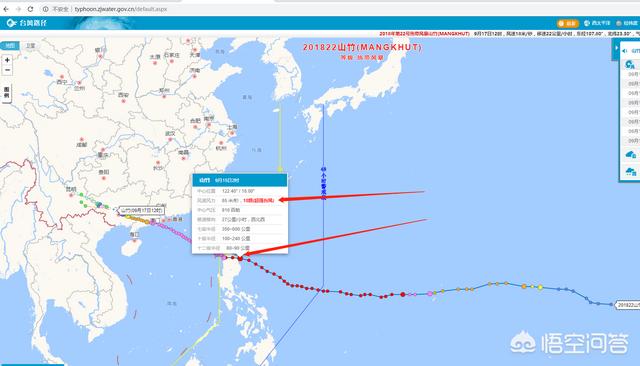Click the orange button in the header

pos(567,23)
